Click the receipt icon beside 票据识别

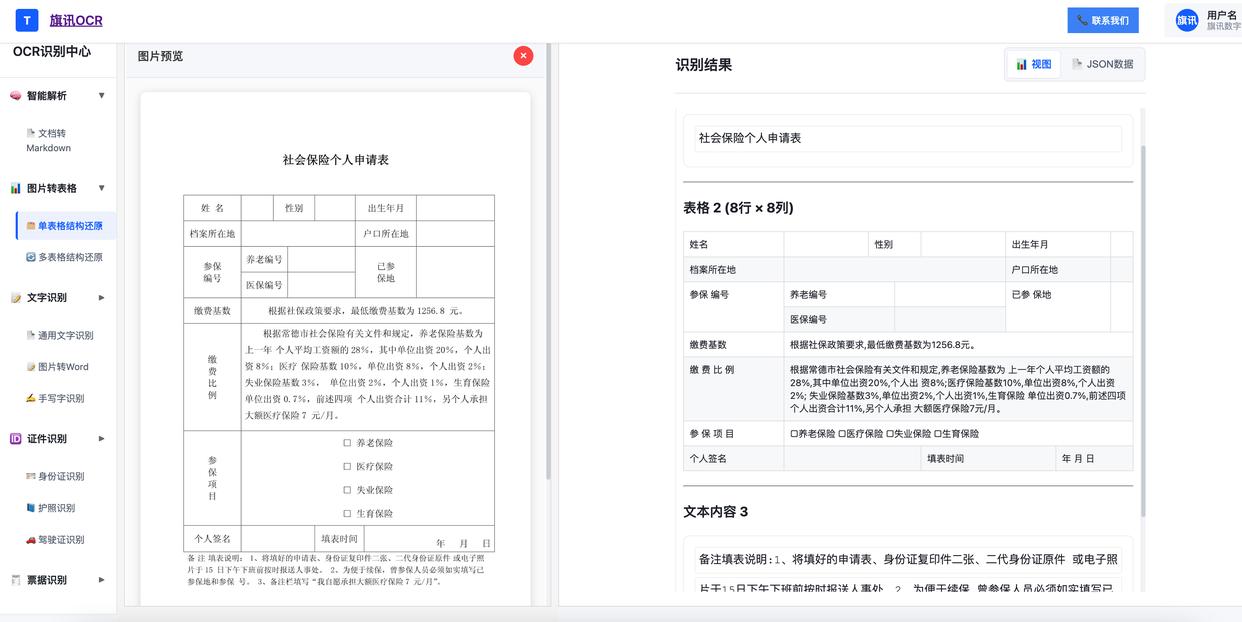(x=16, y=580)
